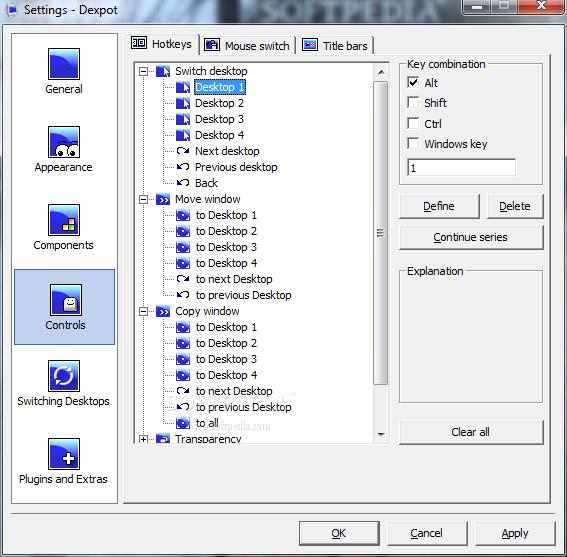
Task: Confirm settings with OK button
Action: (339, 533)
